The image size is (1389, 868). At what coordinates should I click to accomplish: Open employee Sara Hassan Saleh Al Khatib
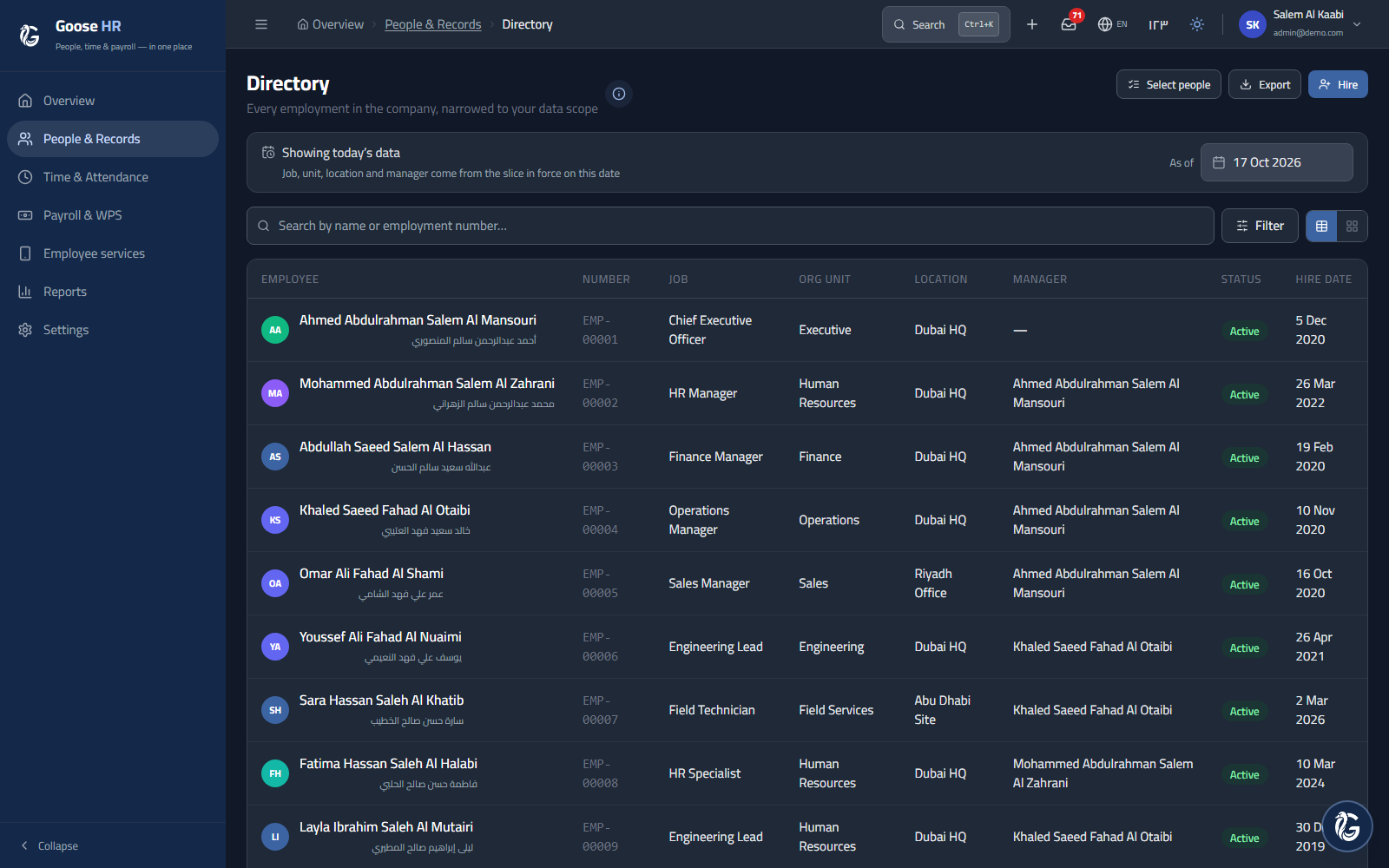tap(382, 700)
